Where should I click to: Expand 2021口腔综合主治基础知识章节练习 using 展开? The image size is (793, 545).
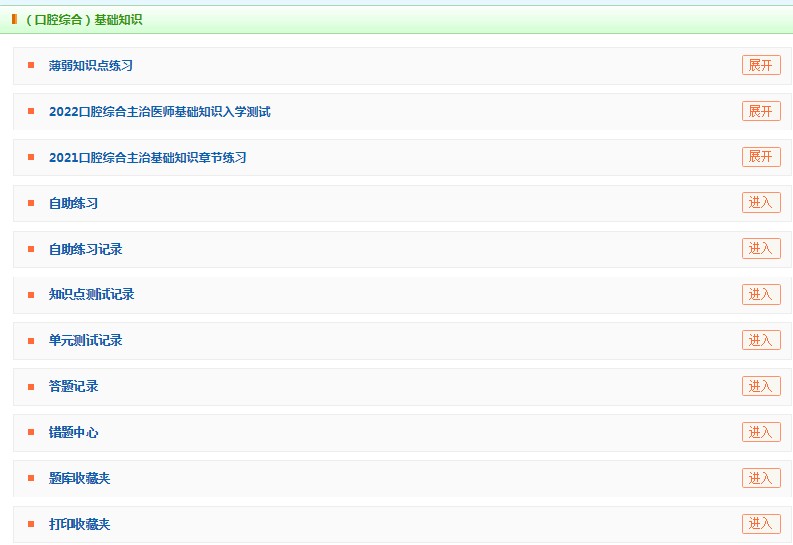point(761,157)
